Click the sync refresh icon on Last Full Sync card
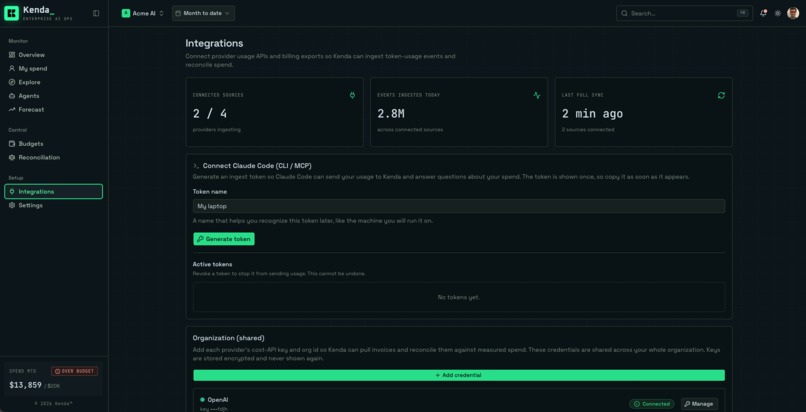This screenshot has height=412, width=806. coord(721,95)
